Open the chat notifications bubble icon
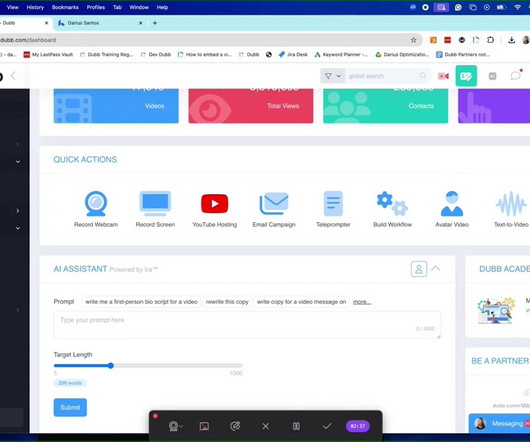 pos(516,76)
